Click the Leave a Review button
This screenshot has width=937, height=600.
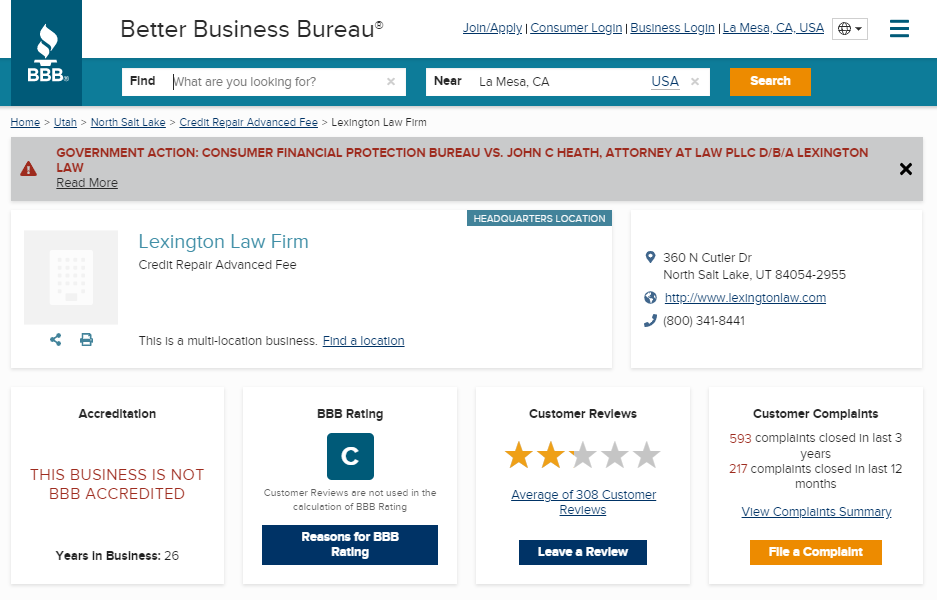[x=583, y=552]
